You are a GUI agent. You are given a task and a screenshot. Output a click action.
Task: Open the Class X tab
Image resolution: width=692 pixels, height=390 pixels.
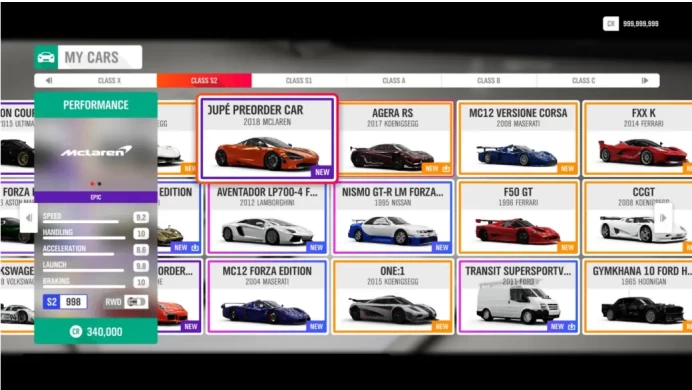coord(109,81)
